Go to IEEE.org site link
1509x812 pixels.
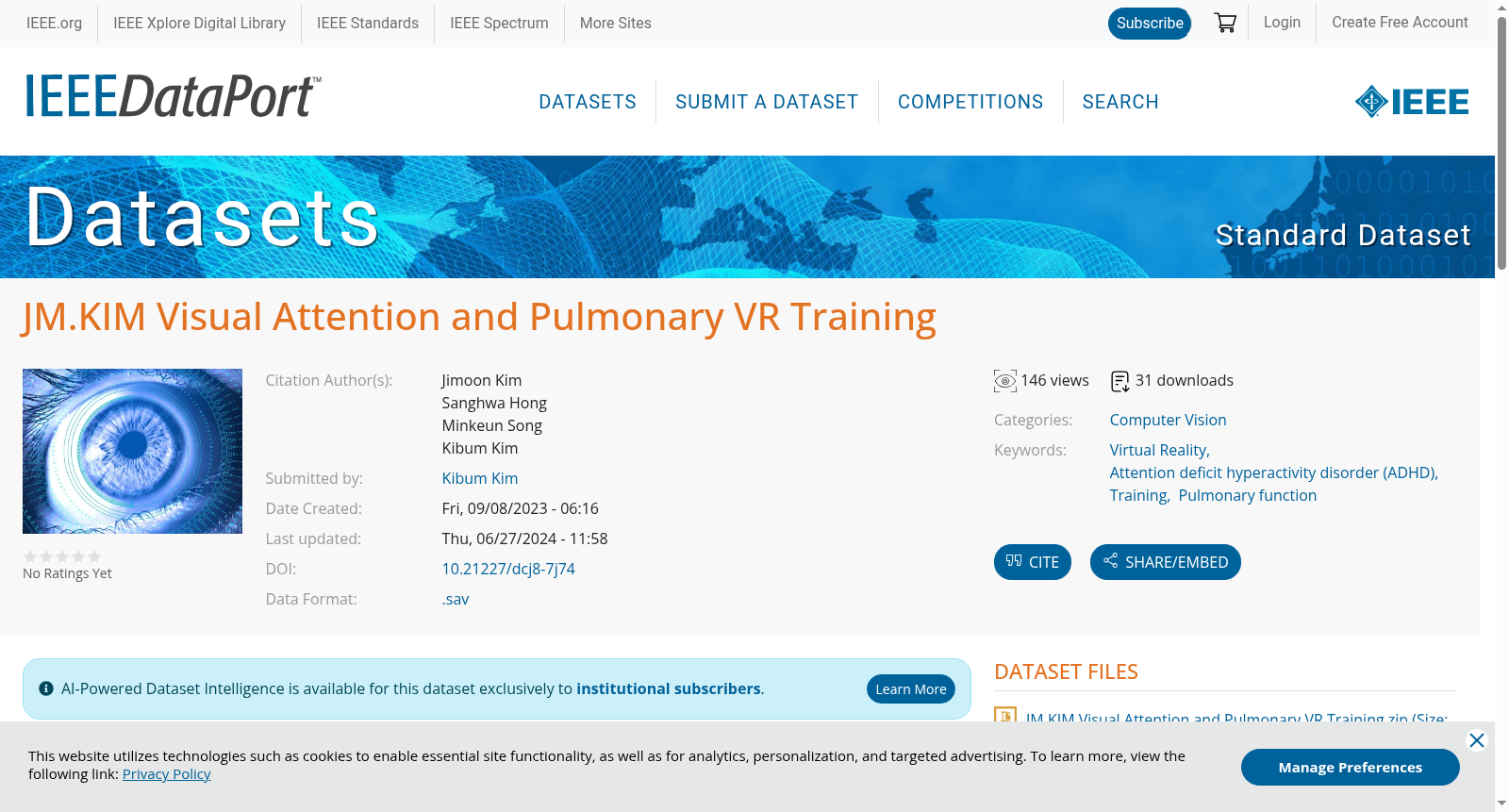pos(55,23)
